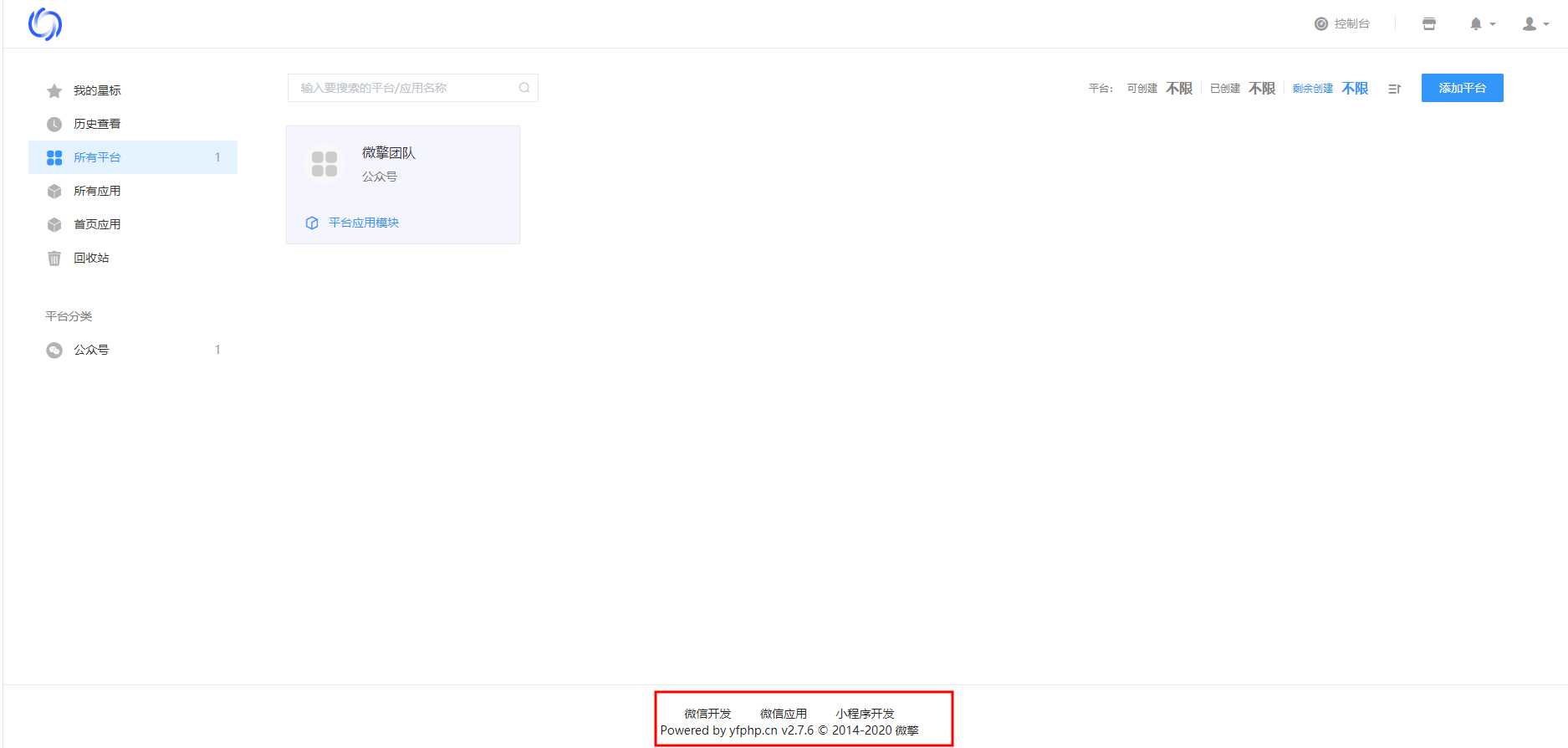1568x748 pixels.
Task: Click the blue swirl logo at top left
Action: [x=45, y=24]
